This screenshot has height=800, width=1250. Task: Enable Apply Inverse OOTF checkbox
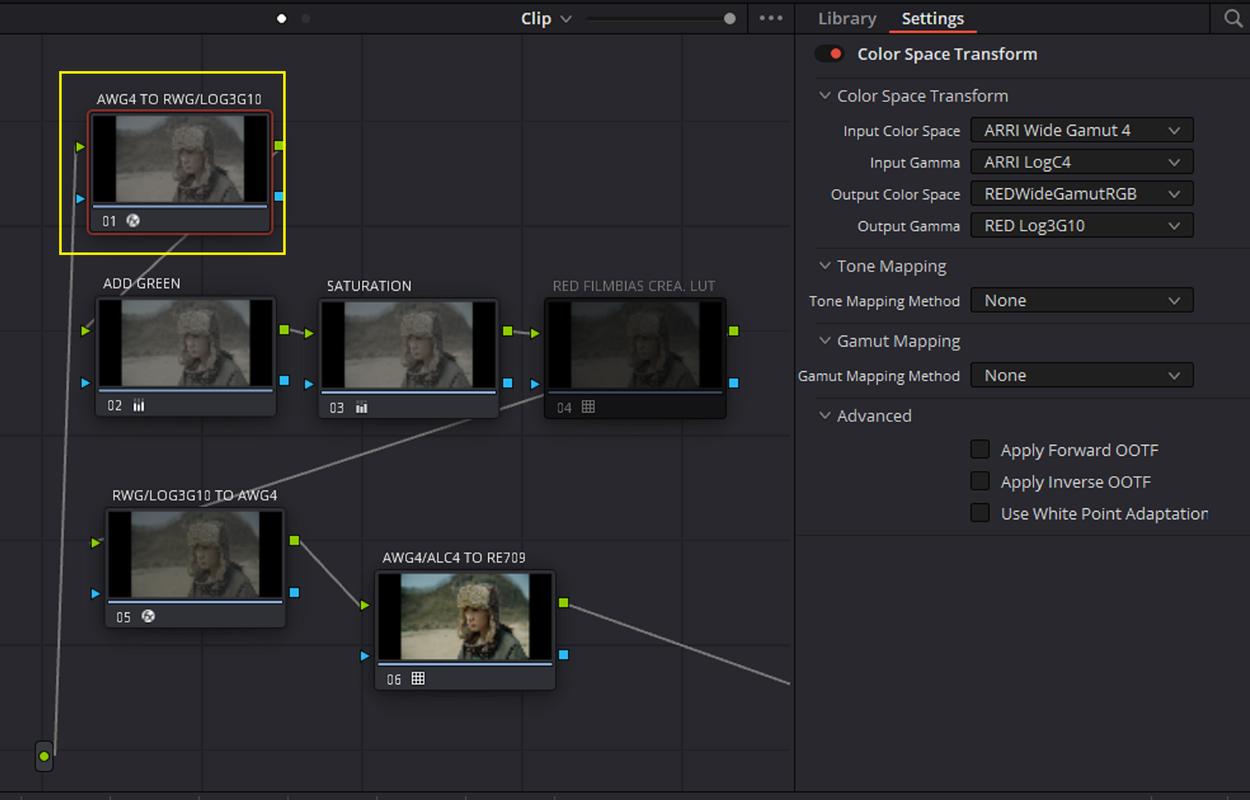(980, 481)
